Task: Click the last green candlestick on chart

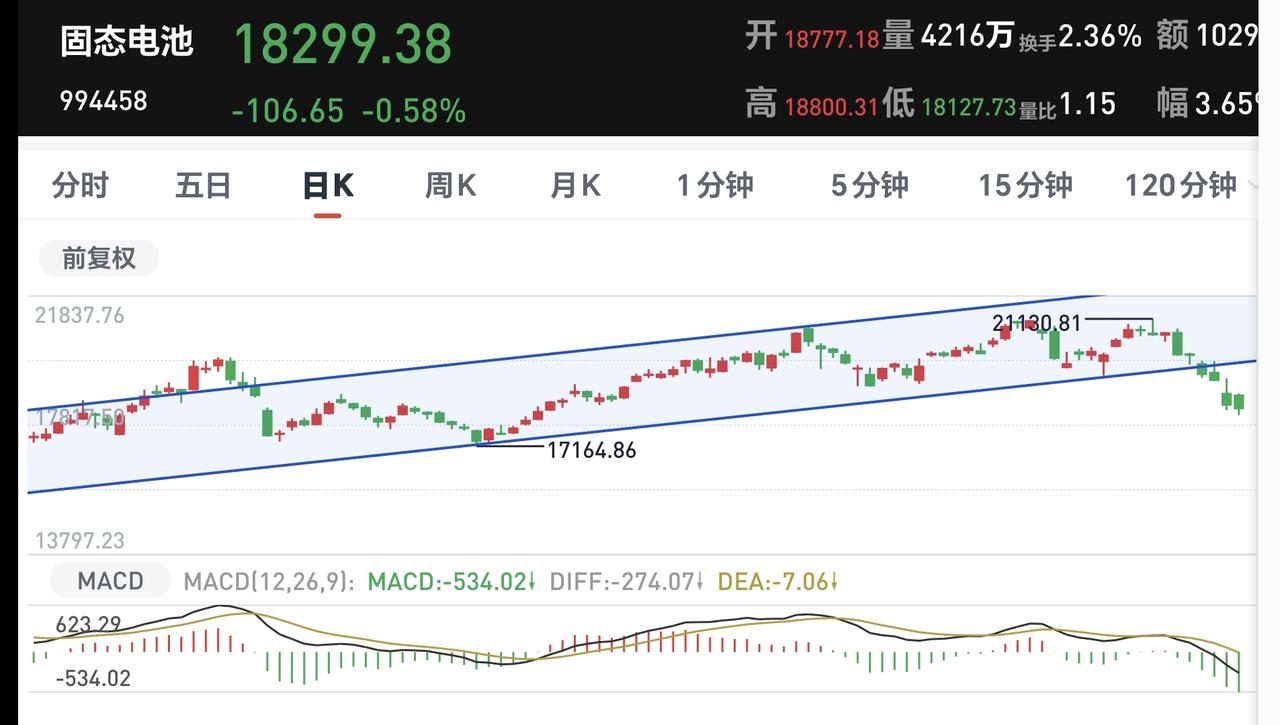Action: click(1240, 403)
